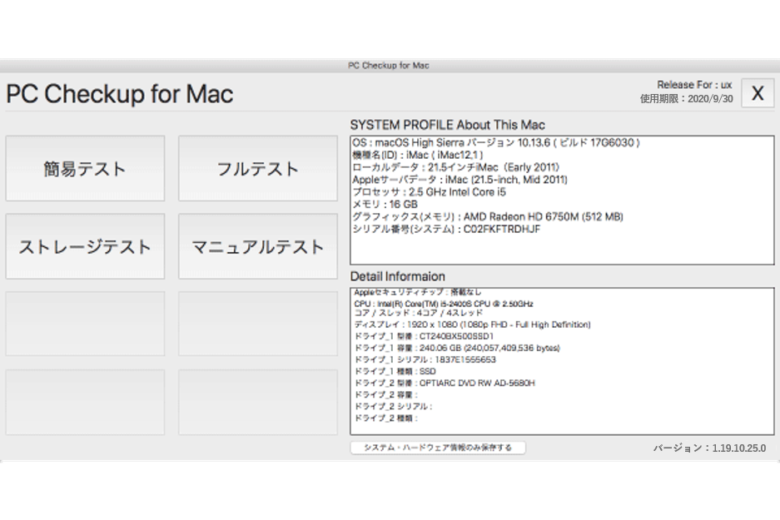Click the コア / スレッド : 4コア line
Image resolution: width=780 pixels, height=520 pixels.
click(418, 313)
